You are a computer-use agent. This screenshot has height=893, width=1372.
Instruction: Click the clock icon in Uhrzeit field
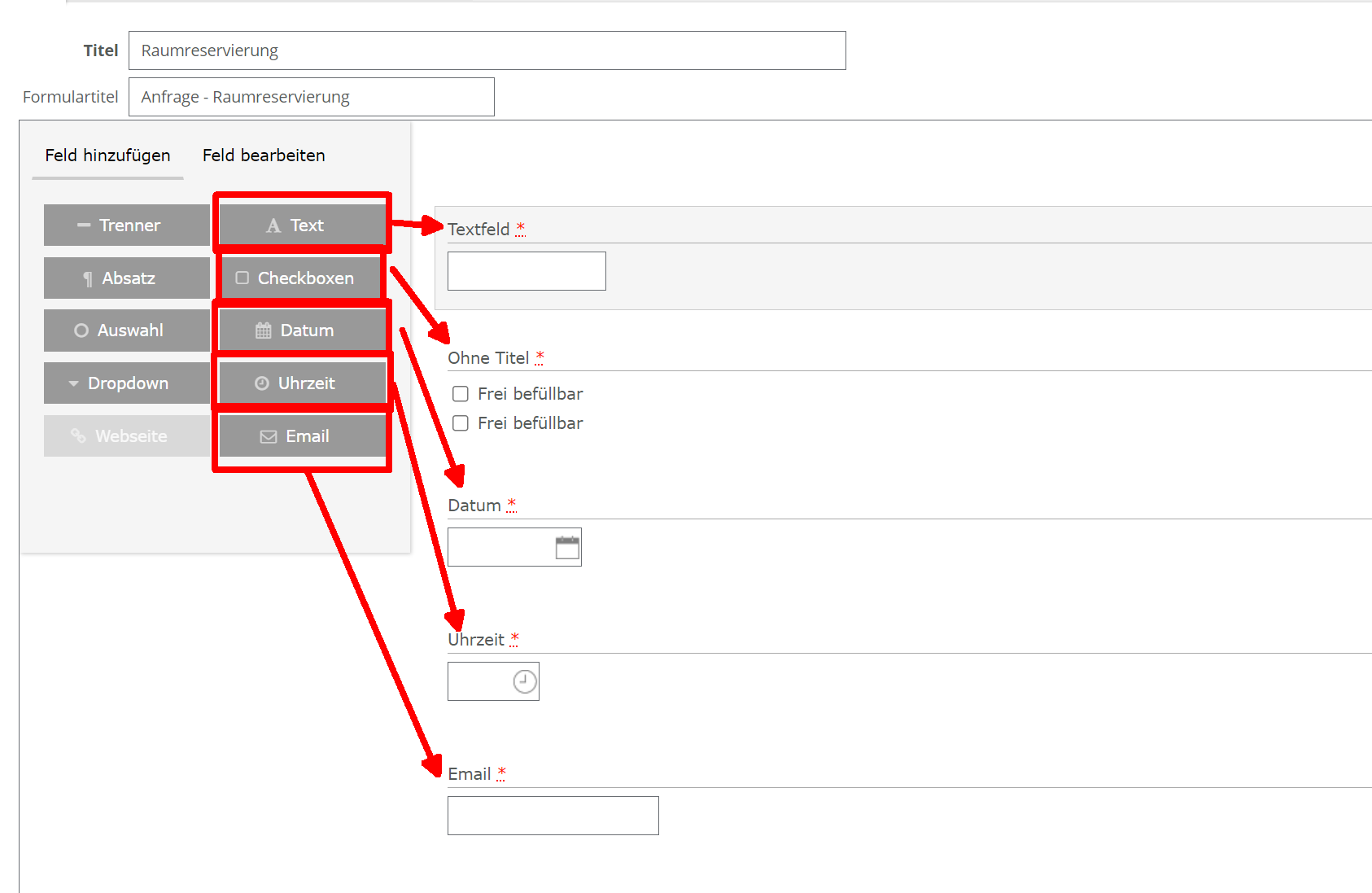(525, 681)
